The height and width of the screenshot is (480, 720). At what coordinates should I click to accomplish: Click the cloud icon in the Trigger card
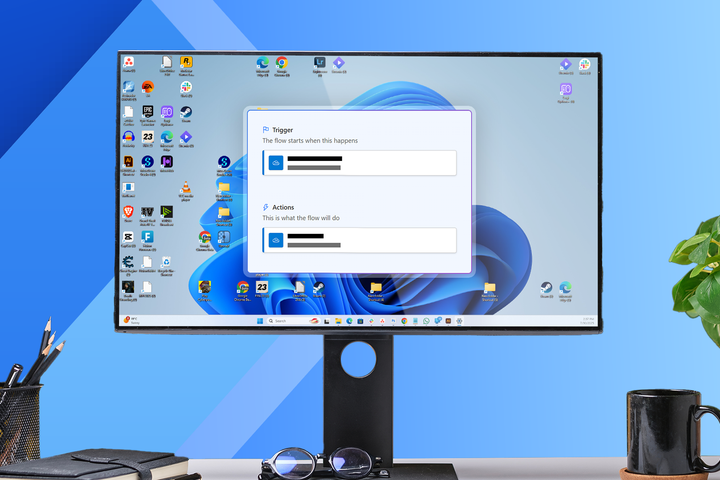click(x=276, y=163)
